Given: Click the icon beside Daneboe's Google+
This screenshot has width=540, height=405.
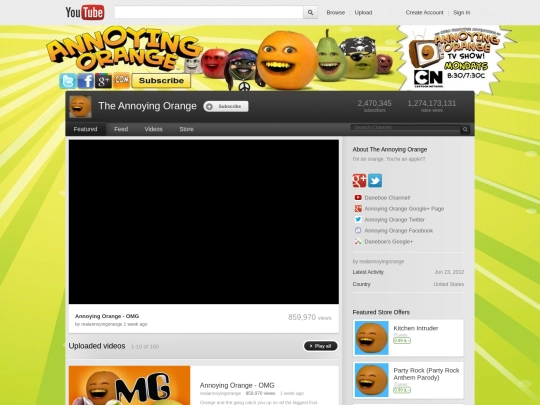Looking at the screenshot, I should click(358, 241).
